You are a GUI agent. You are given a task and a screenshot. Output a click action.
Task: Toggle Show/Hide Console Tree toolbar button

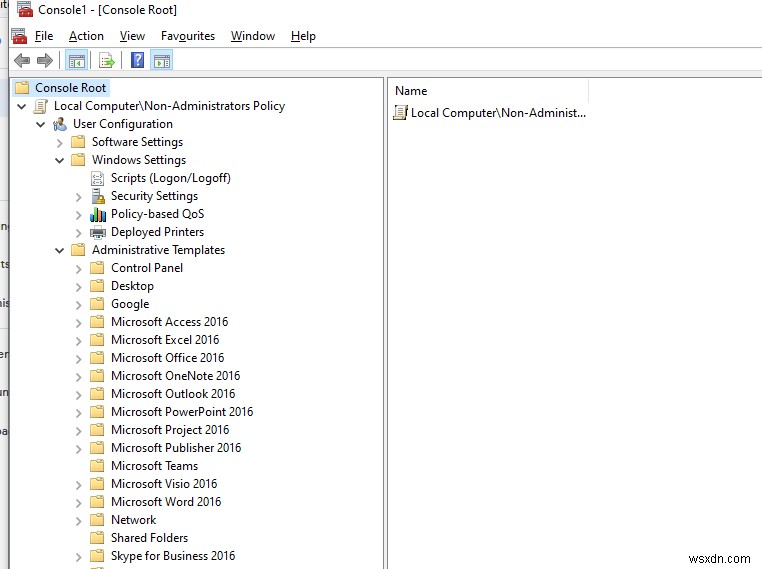pyautogui.click(x=77, y=61)
